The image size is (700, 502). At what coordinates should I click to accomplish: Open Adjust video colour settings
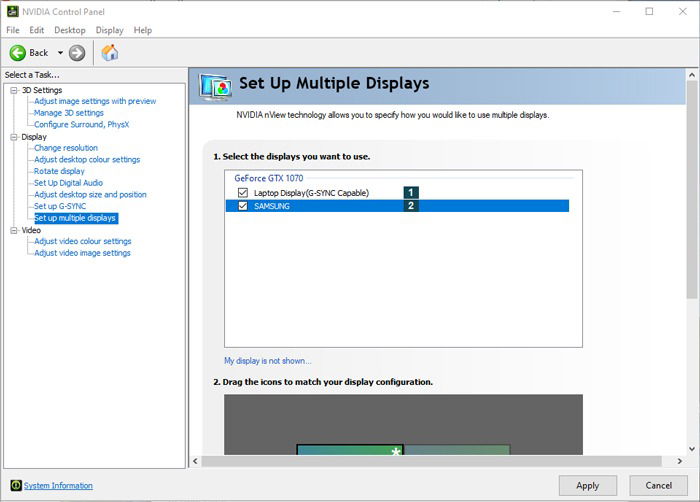pyautogui.click(x=83, y=241)
